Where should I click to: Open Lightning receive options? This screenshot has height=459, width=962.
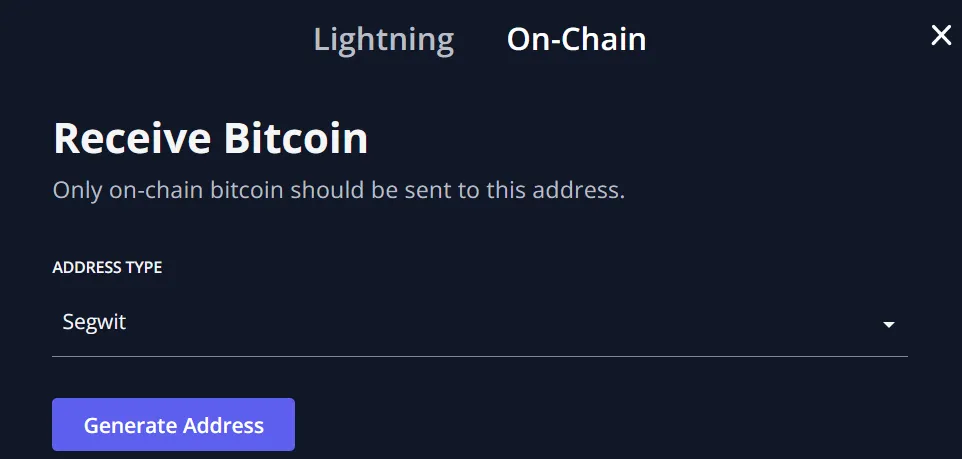pos(384,40)
